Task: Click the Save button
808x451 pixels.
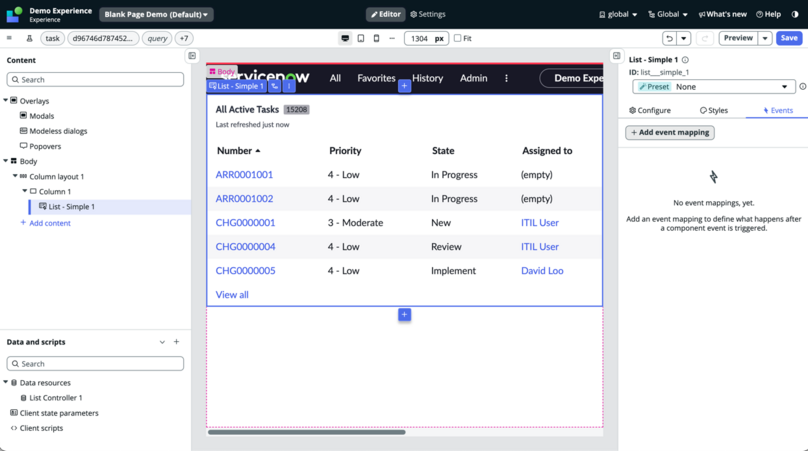Action: pos(789,38)
